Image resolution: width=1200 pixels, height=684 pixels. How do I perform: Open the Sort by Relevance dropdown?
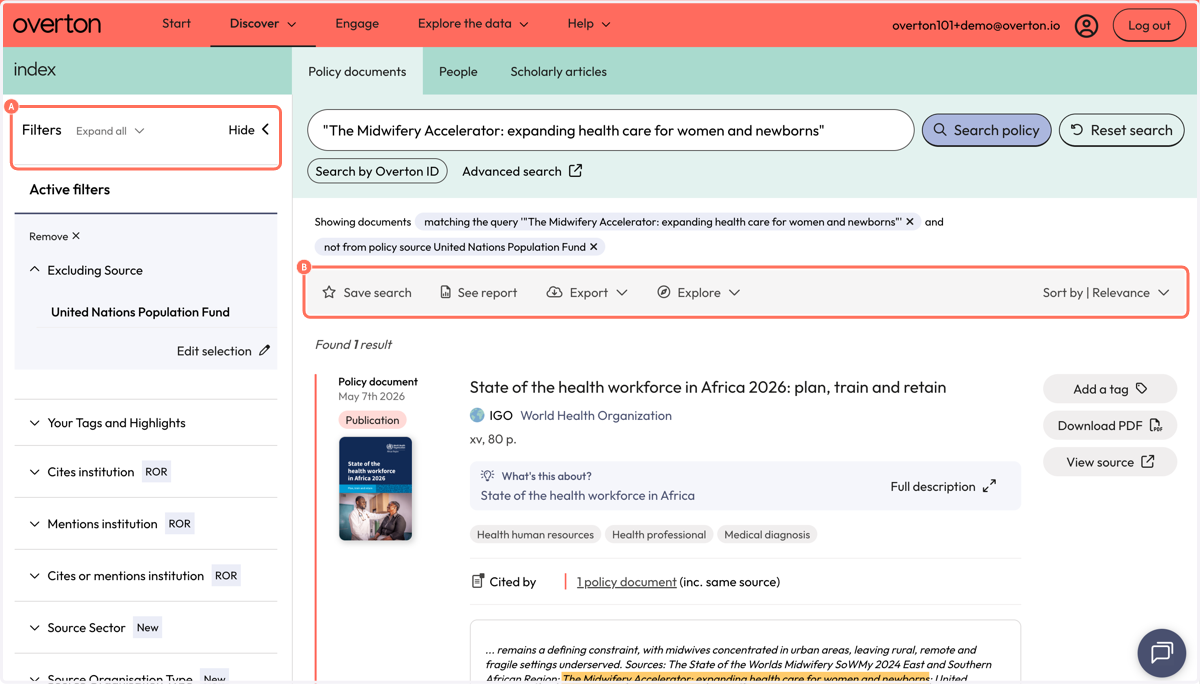(1105, 293)
